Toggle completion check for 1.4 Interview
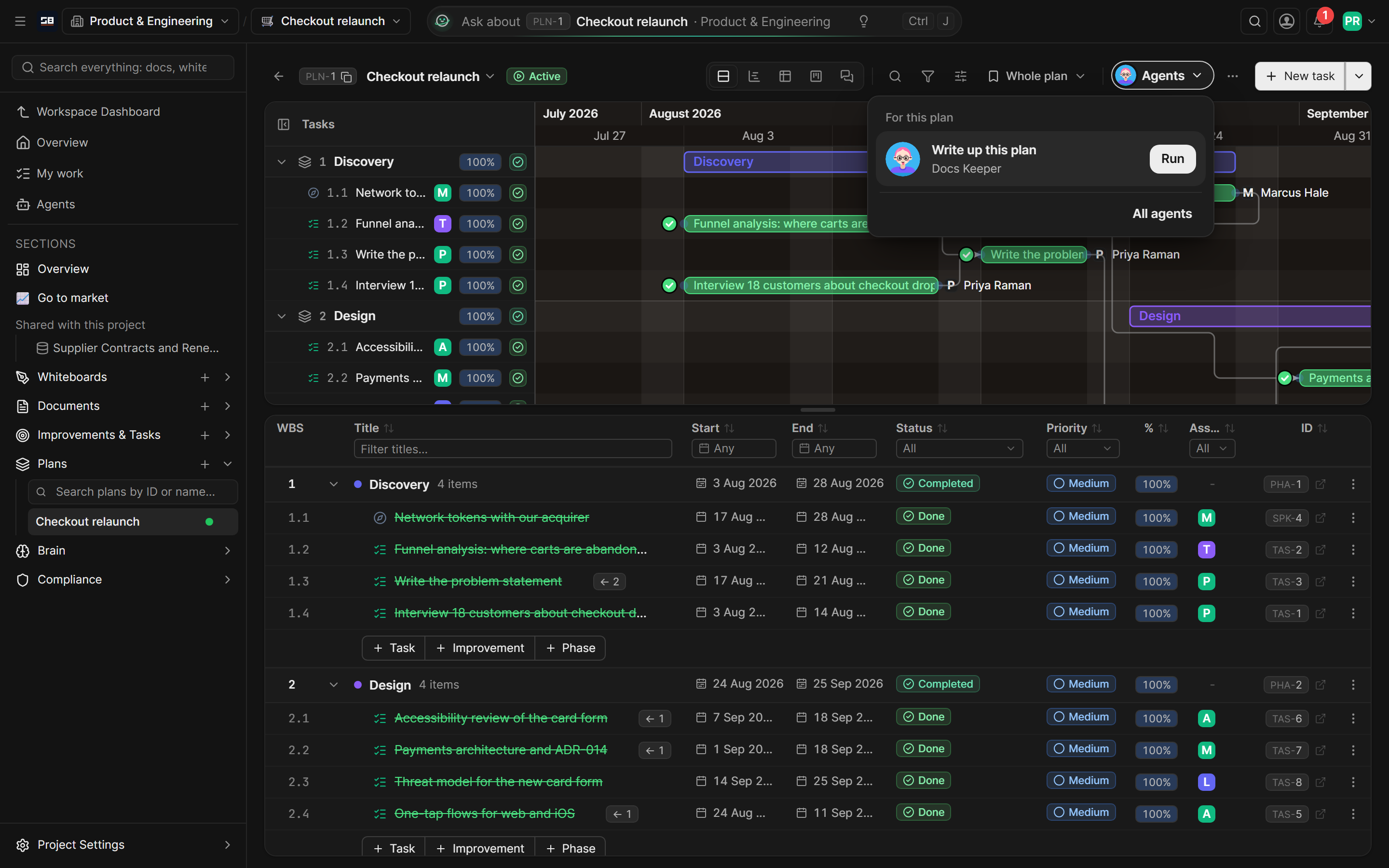1389x868 pixels. tap(517, 285)
